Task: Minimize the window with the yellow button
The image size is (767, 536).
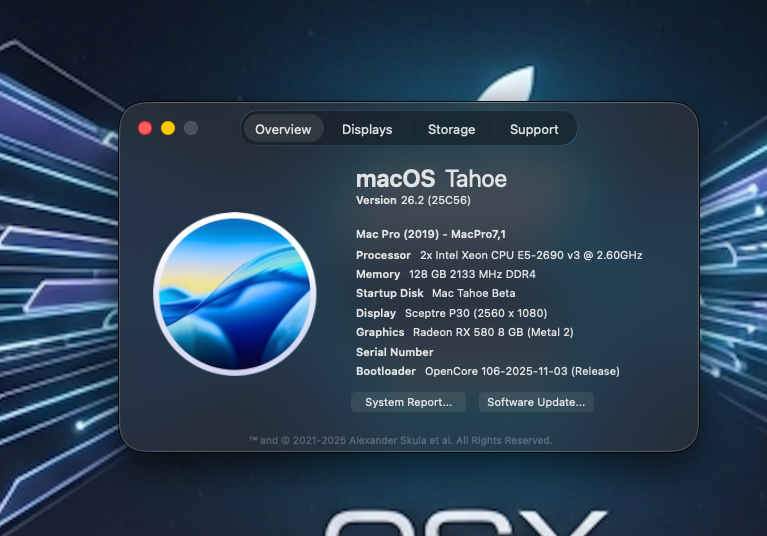Action: tap(168, 128)
